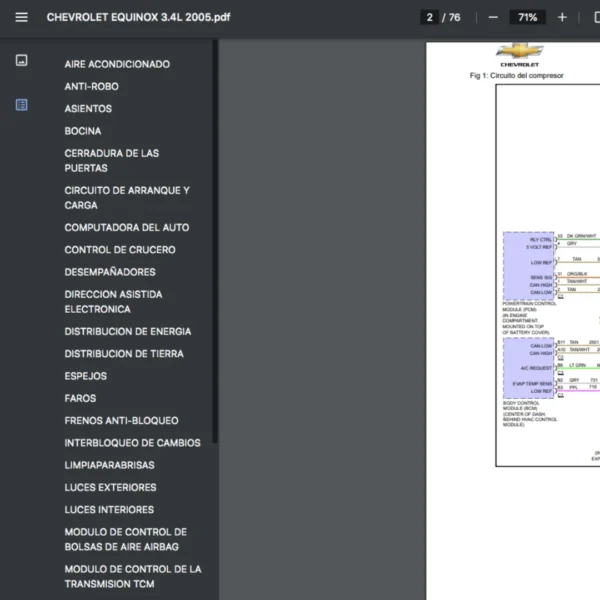Switch sidebar to thumbnails view

pos(21,60)
